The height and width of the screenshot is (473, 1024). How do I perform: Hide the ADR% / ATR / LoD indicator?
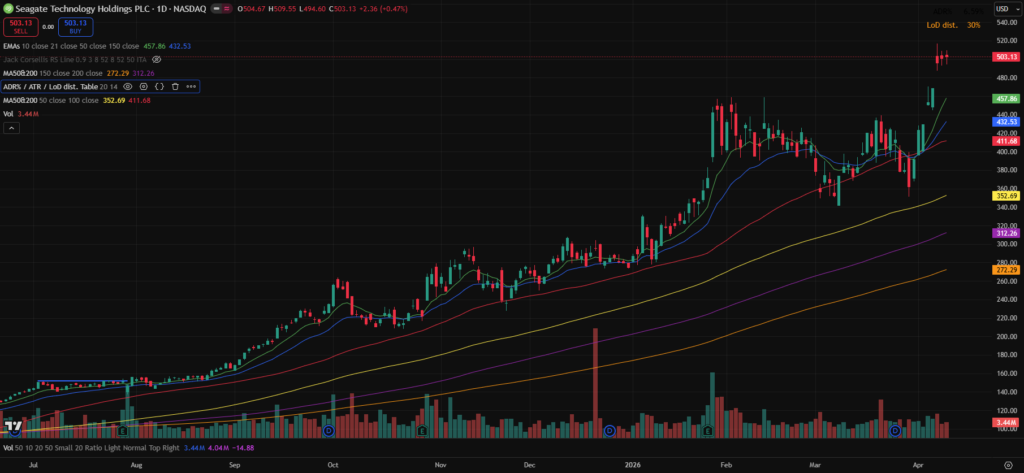[x=127, y=87]
